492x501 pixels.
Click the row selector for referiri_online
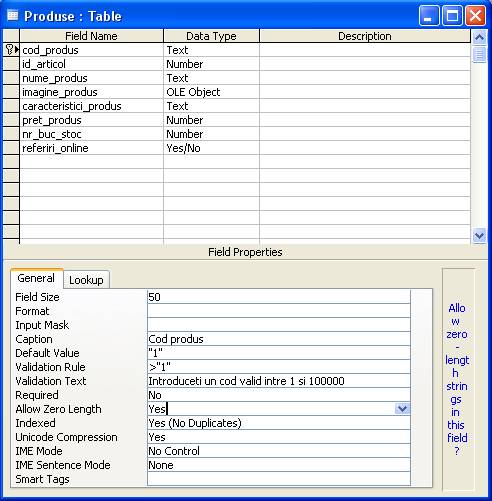11,148
